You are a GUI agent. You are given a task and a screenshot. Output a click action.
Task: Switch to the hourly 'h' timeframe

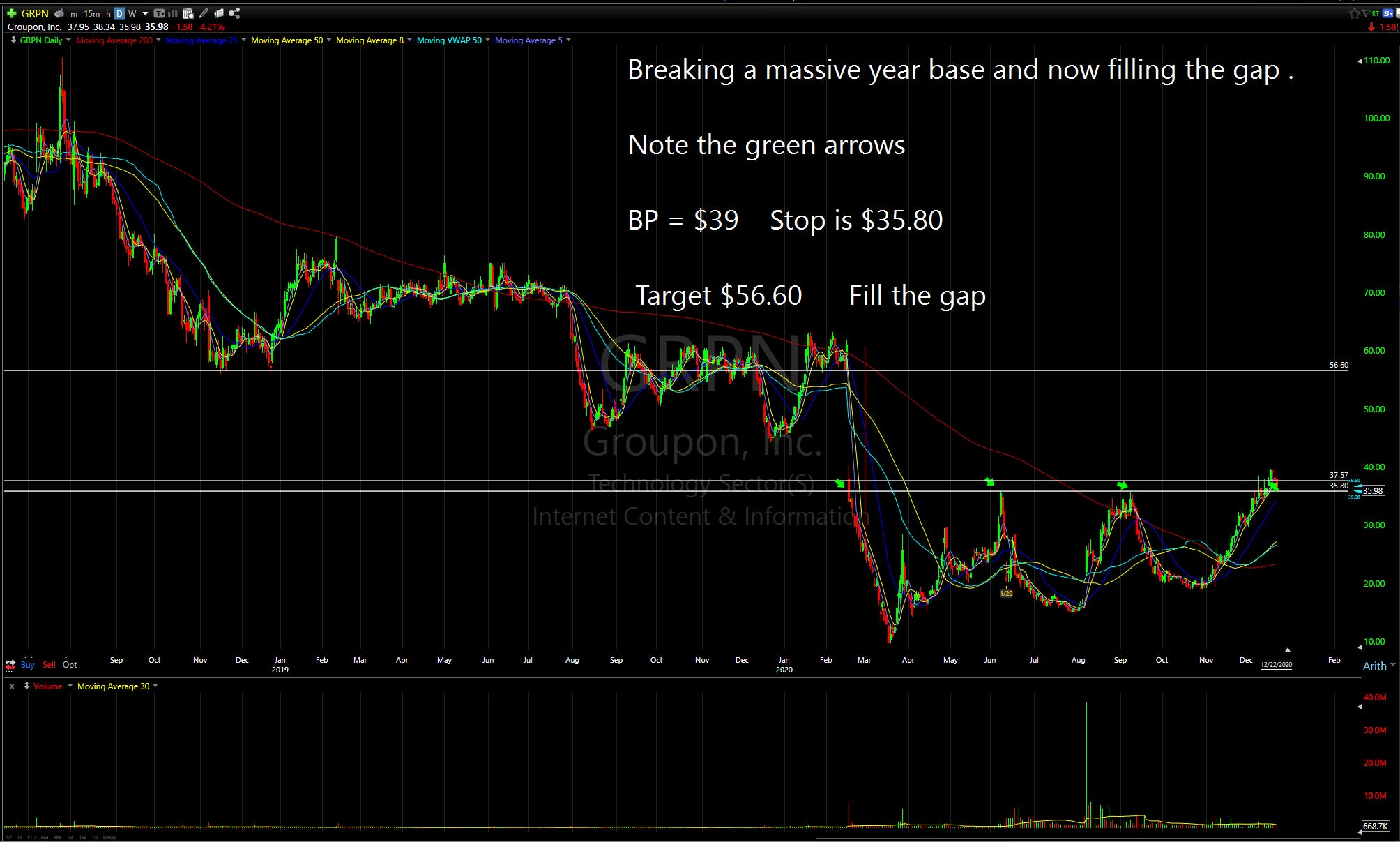click(108, 14)
